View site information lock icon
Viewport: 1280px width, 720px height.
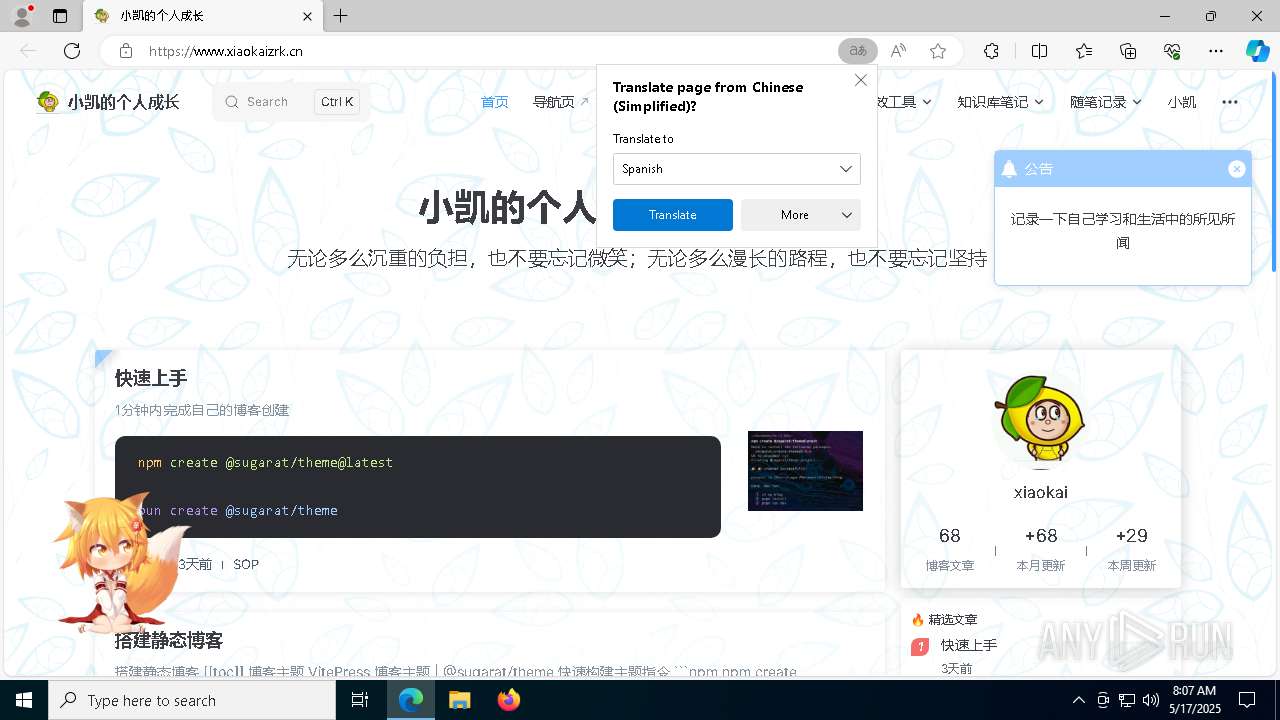pyautogui.click(x=125, y=51)
